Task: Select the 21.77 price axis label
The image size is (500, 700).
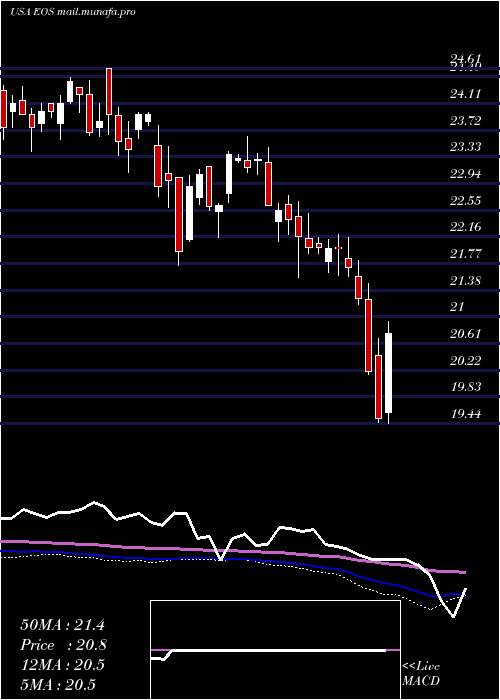Action: click(x=466, y=254)
